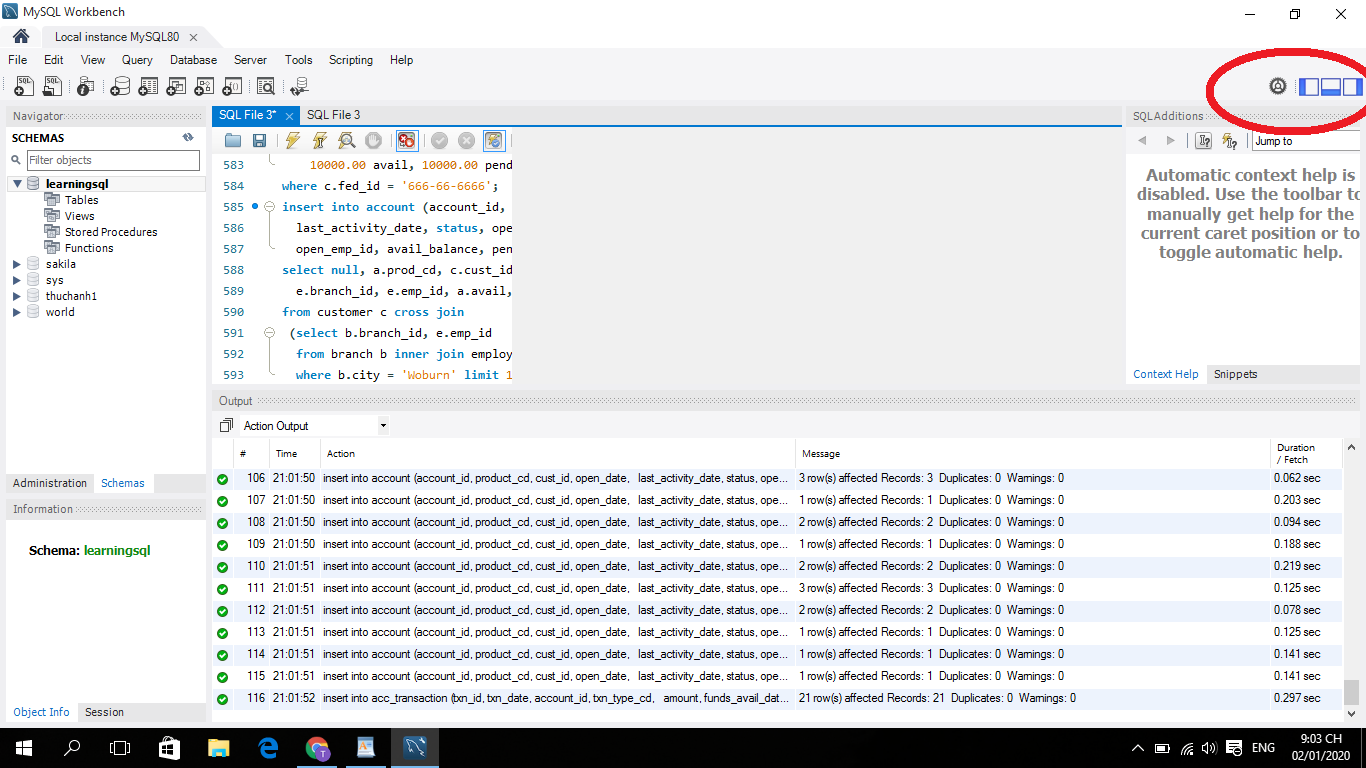Image resolution: width=1366 pixels, height=768 pixels.
Task: Open Workbench preferences gear icon
Action: pos(1278,86)
